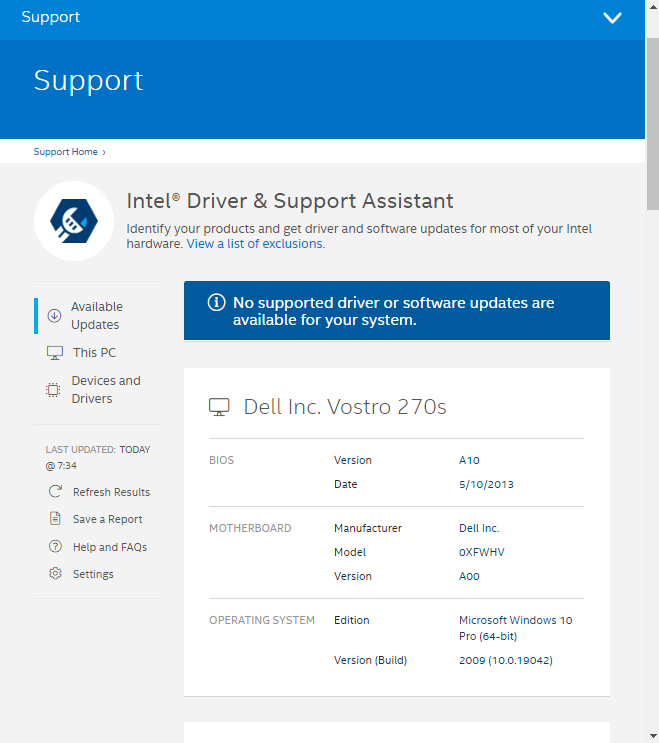Click the Refresh Results circular arrow icon
The width and height of the screenshot is (659, 743).
point(55,491)
